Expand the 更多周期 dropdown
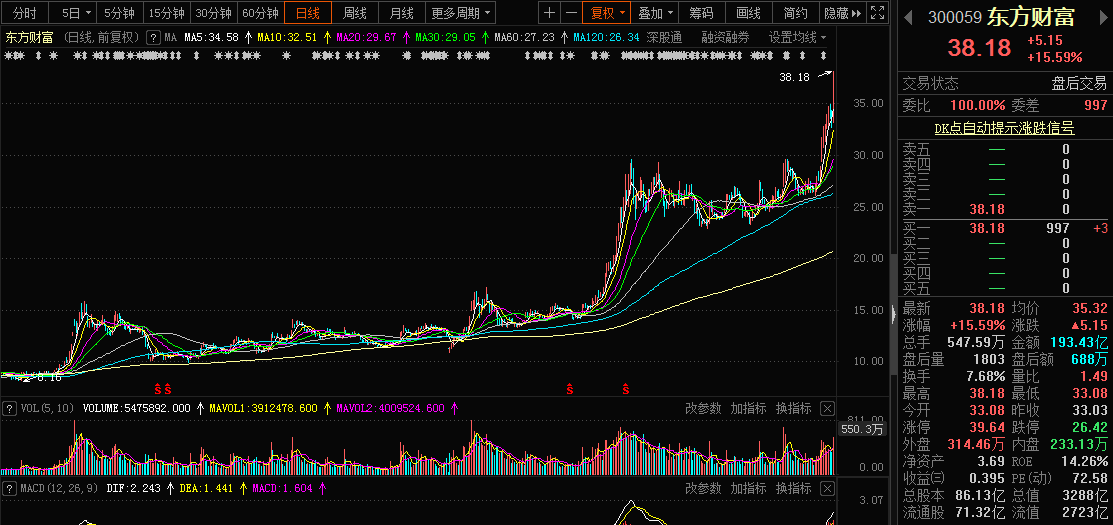The width and height of the screenshot is (1113, 525). (461, 13)
